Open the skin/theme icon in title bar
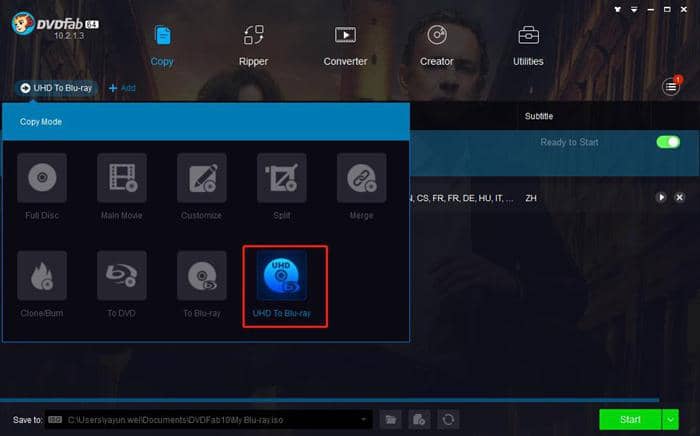The width and height of the screenshot is (700, 436). [x=617, y=9]
